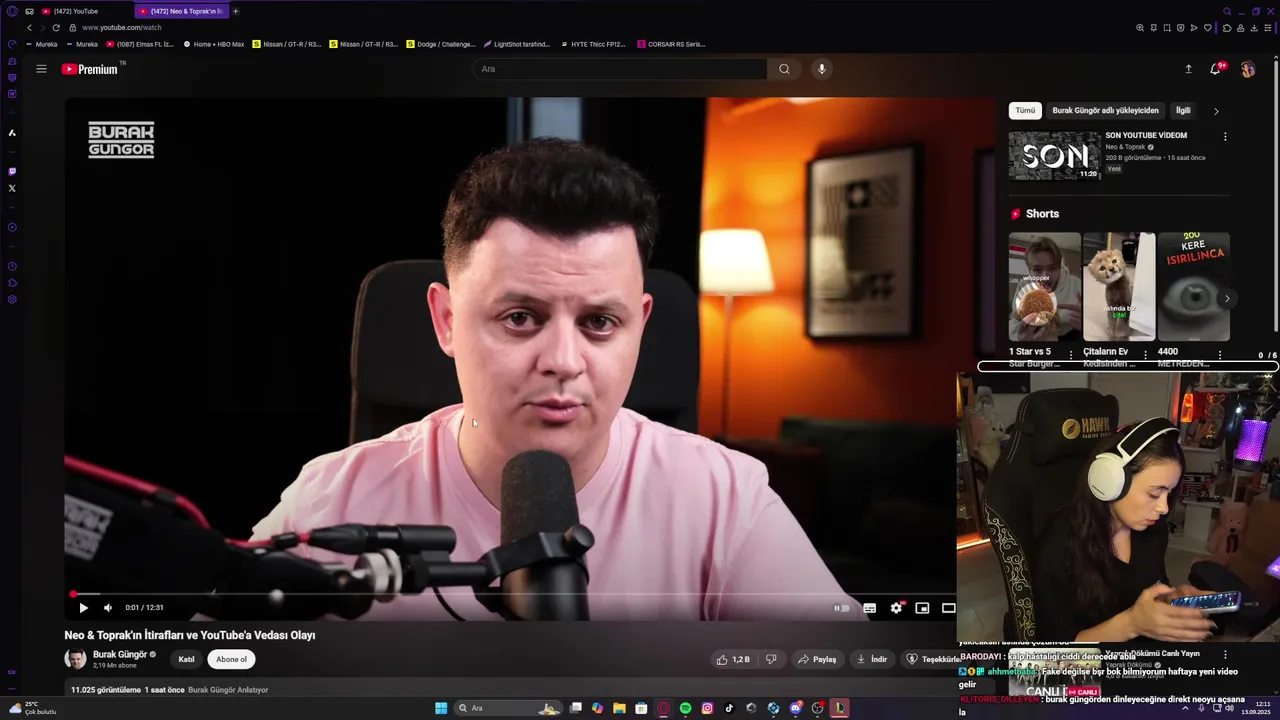Click the Katıl join button
The width and height of the screenshot is (1280, 720).
coord(186,659)
